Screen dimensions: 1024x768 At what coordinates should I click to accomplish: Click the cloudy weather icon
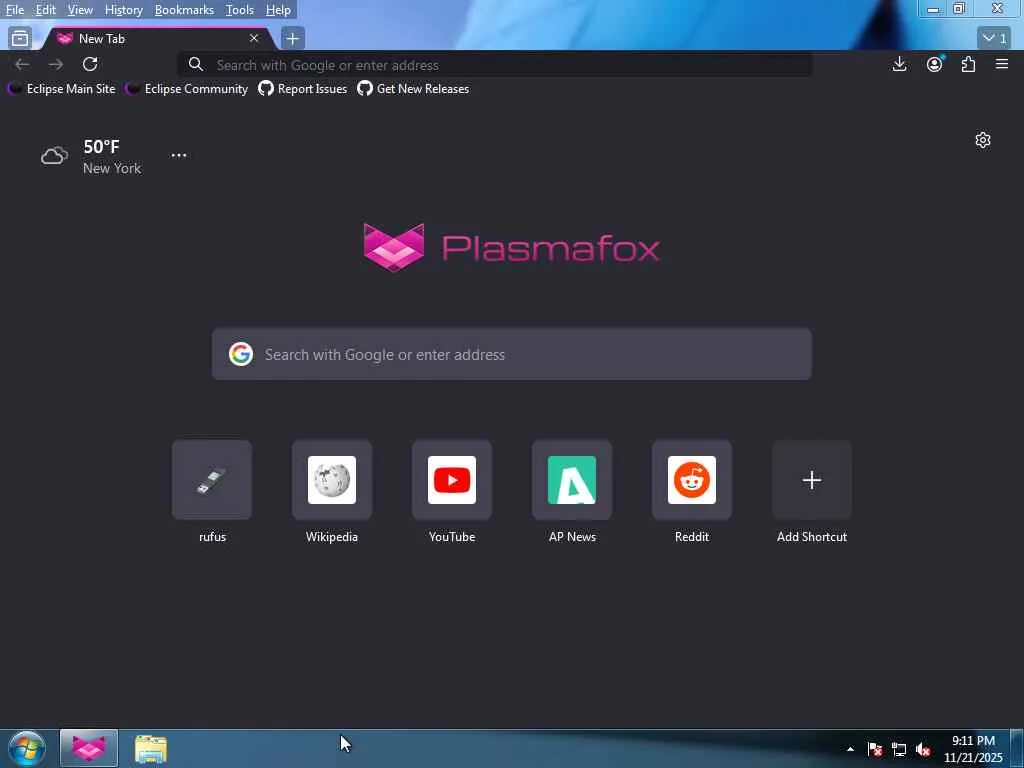pyautogui.click(x=54, y=155)
